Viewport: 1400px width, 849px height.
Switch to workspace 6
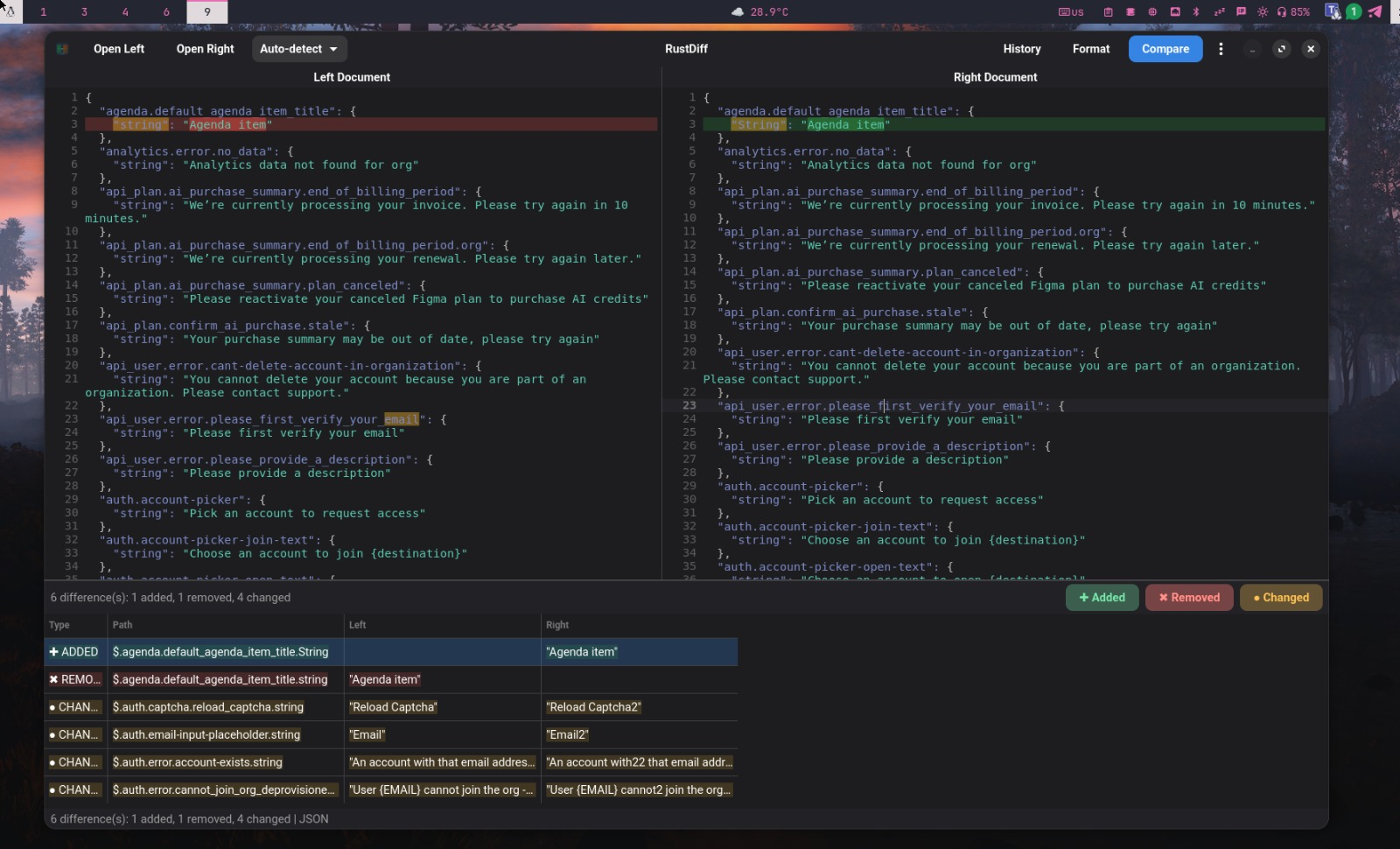click(x=166, y=11)
